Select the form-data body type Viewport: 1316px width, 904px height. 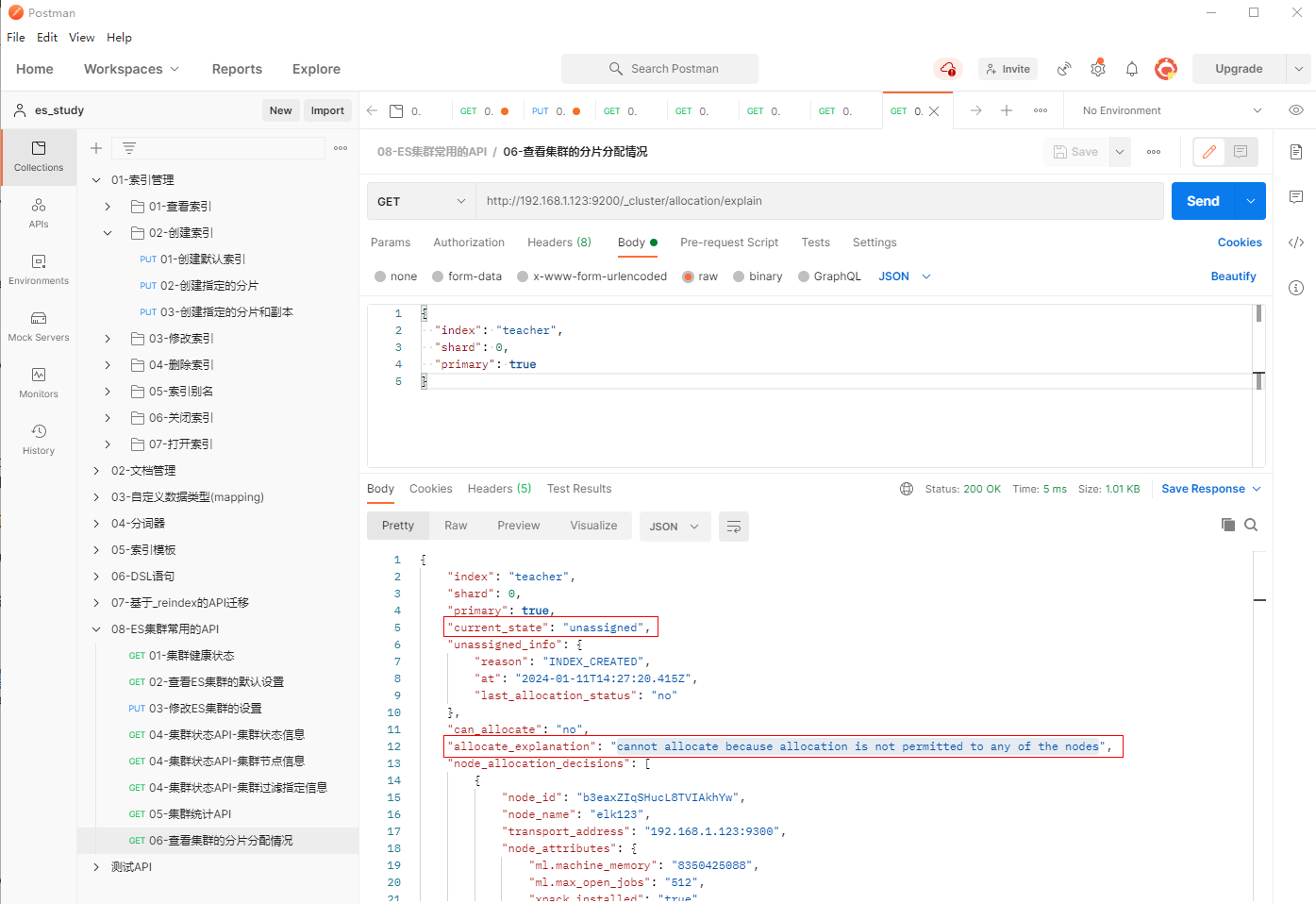[x=438, y=276]
